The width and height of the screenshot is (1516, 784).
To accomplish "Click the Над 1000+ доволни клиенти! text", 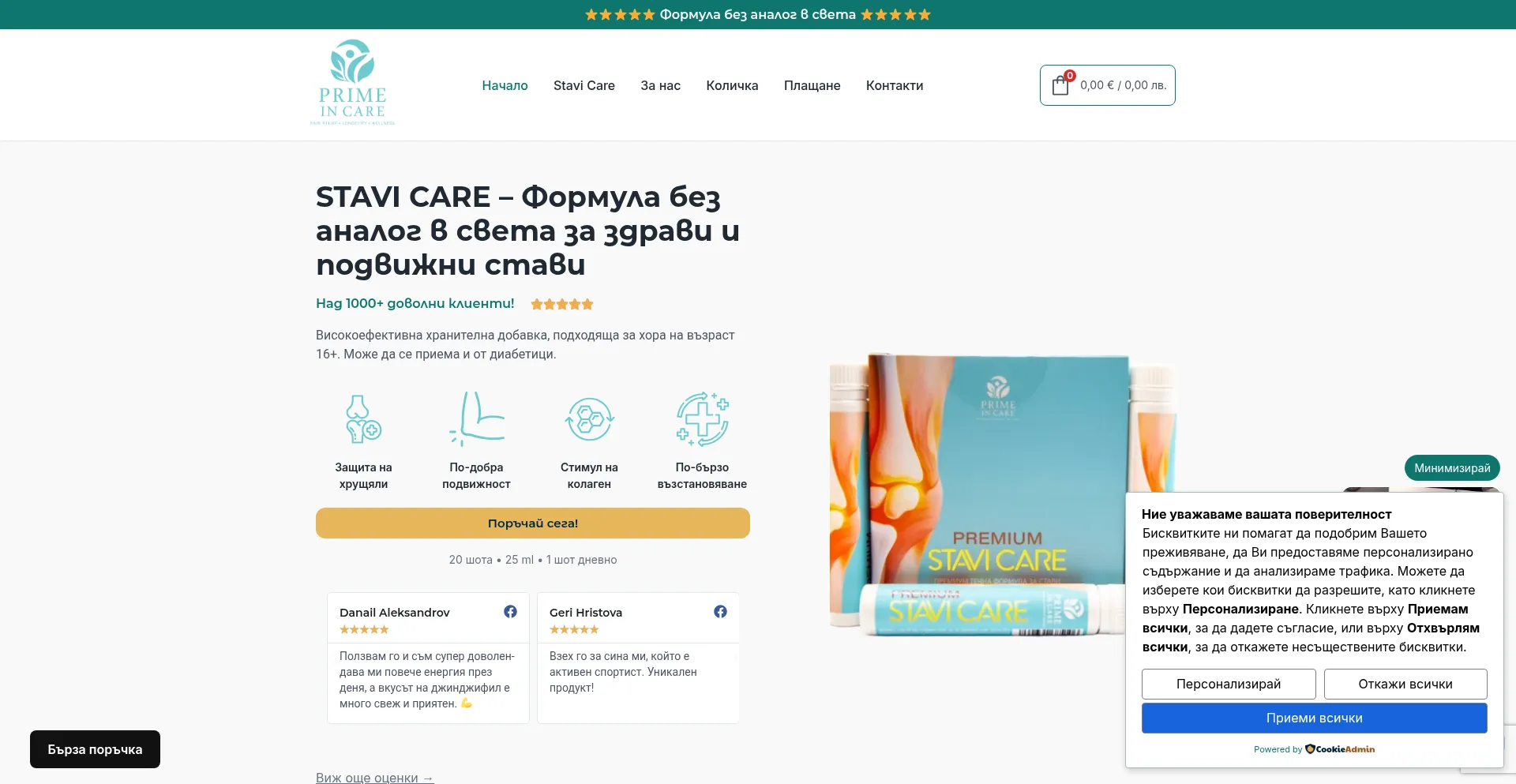I will click(415, 303).
